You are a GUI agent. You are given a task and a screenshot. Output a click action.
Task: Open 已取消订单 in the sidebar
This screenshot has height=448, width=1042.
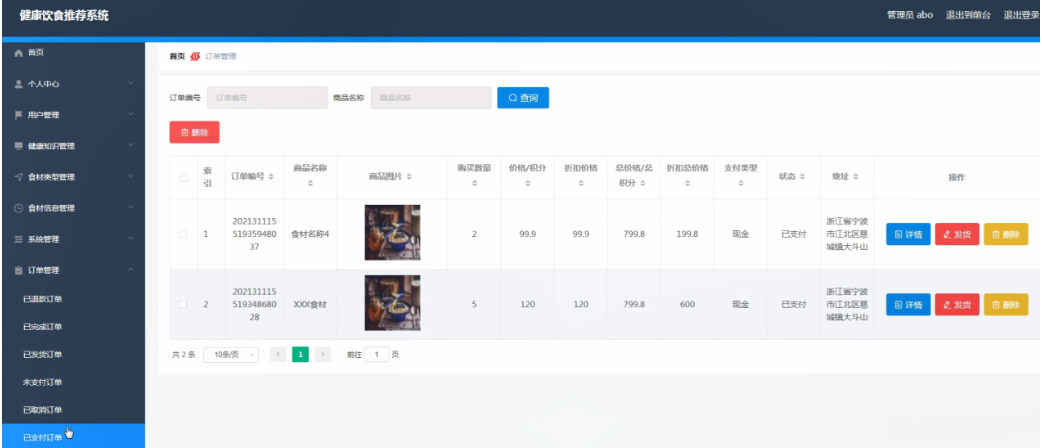42,409
